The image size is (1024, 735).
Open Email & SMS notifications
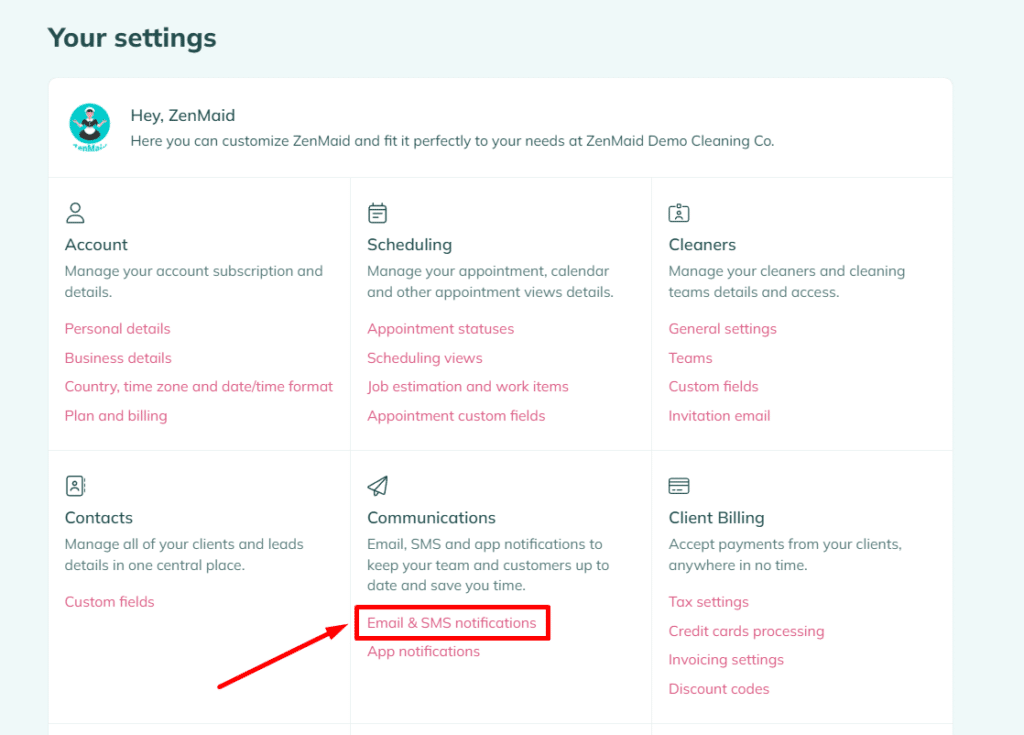tap(451, 623)
